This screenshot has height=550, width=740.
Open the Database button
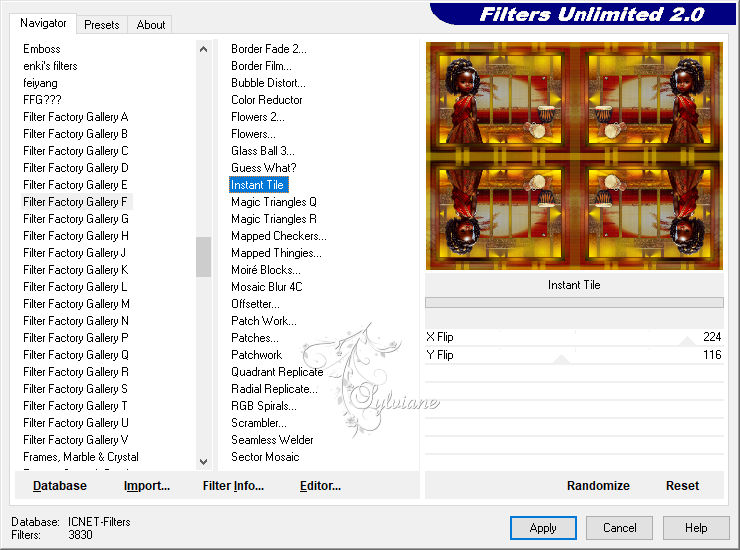(x=59, y=485)
